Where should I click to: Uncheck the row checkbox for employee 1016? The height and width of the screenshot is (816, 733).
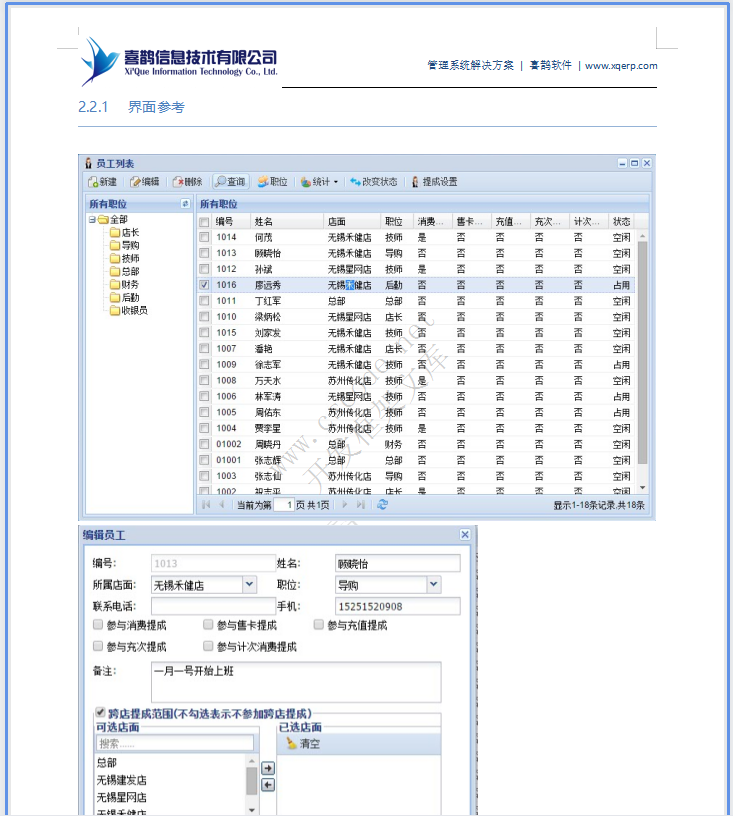pos(204,285)
